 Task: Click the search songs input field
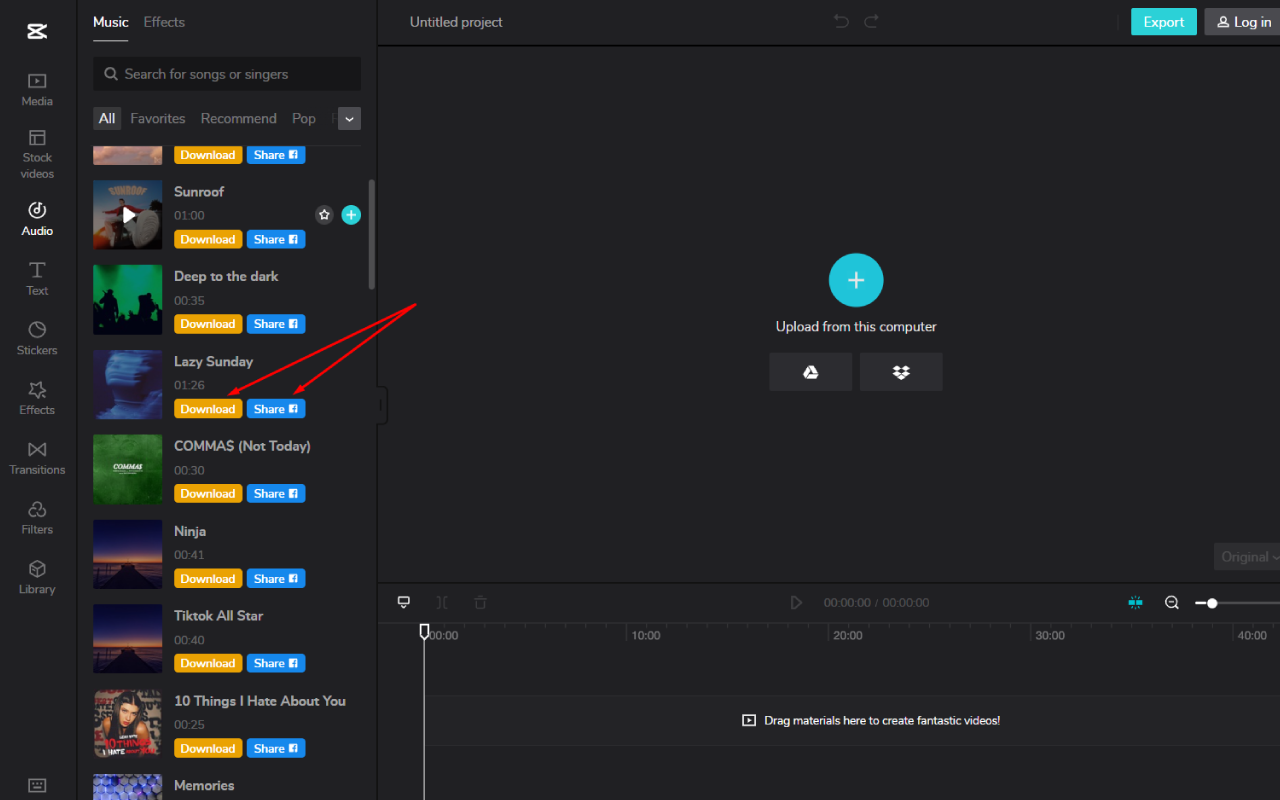(x=226, y=74)
